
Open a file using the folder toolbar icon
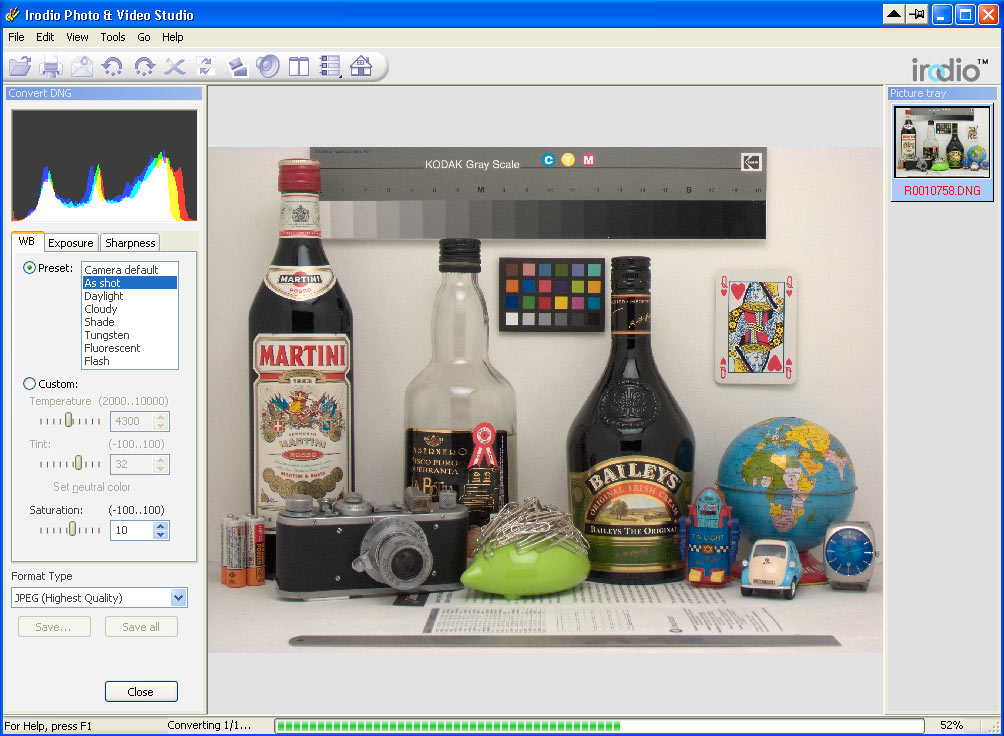(x=20, y=67)
